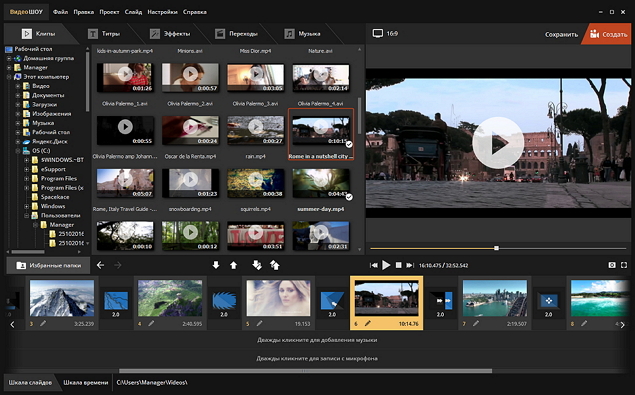Open the 16:9 aspect ratio selector
The width and height of the screenshot is (635, 395).
tap(385, 33)
